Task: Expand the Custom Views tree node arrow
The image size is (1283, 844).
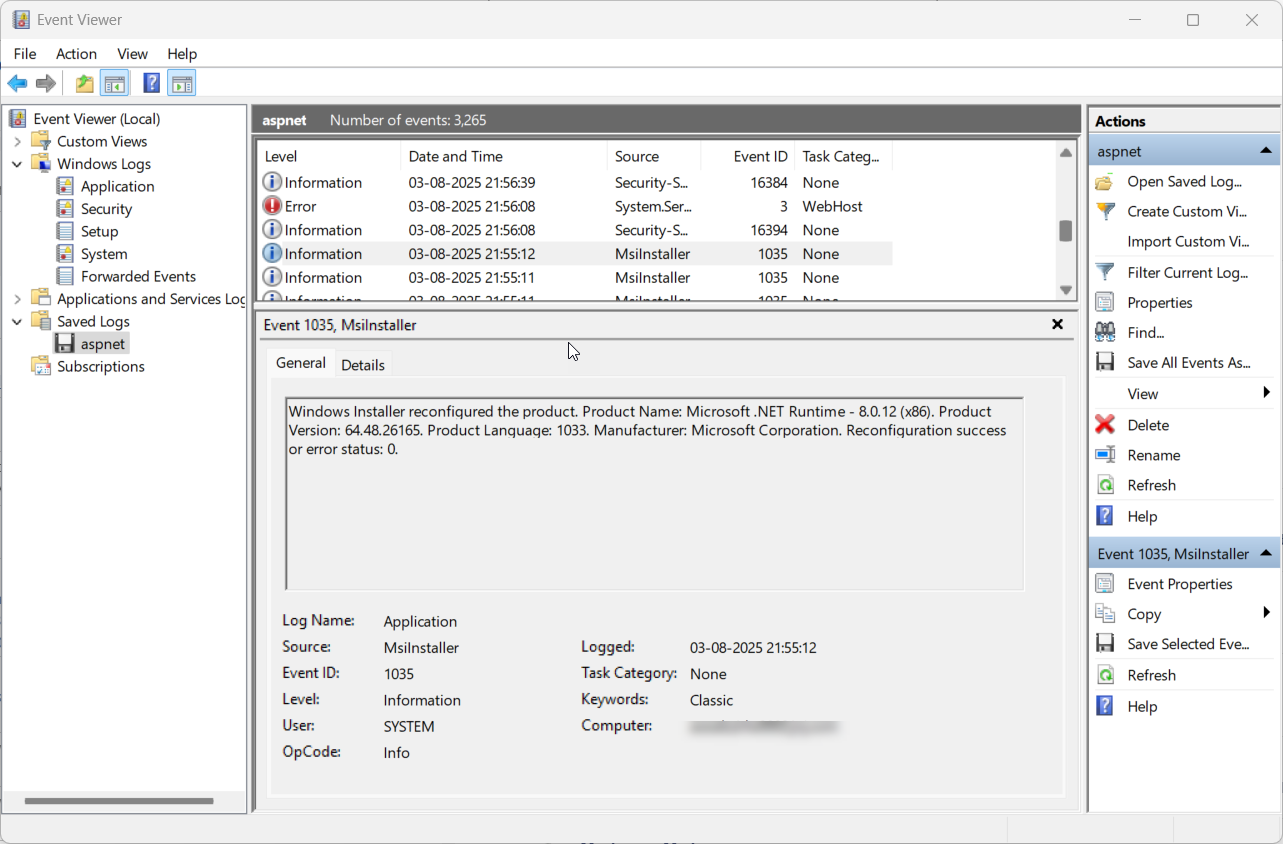Action: 17,141
